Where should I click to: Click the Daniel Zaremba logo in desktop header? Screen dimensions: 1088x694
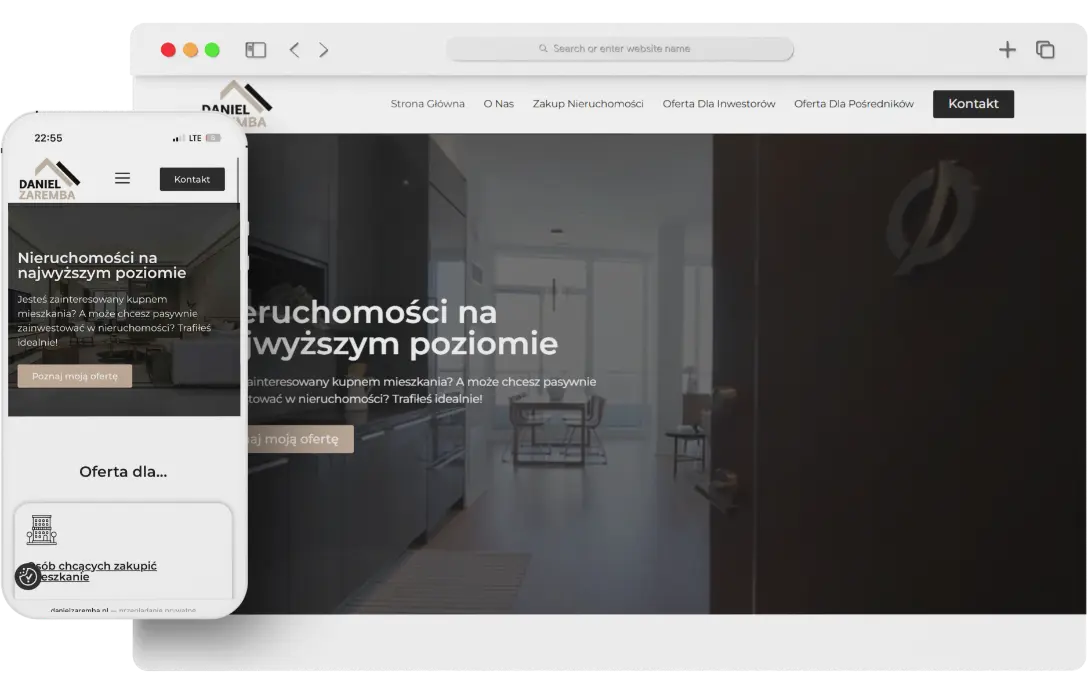click(237, 103)
